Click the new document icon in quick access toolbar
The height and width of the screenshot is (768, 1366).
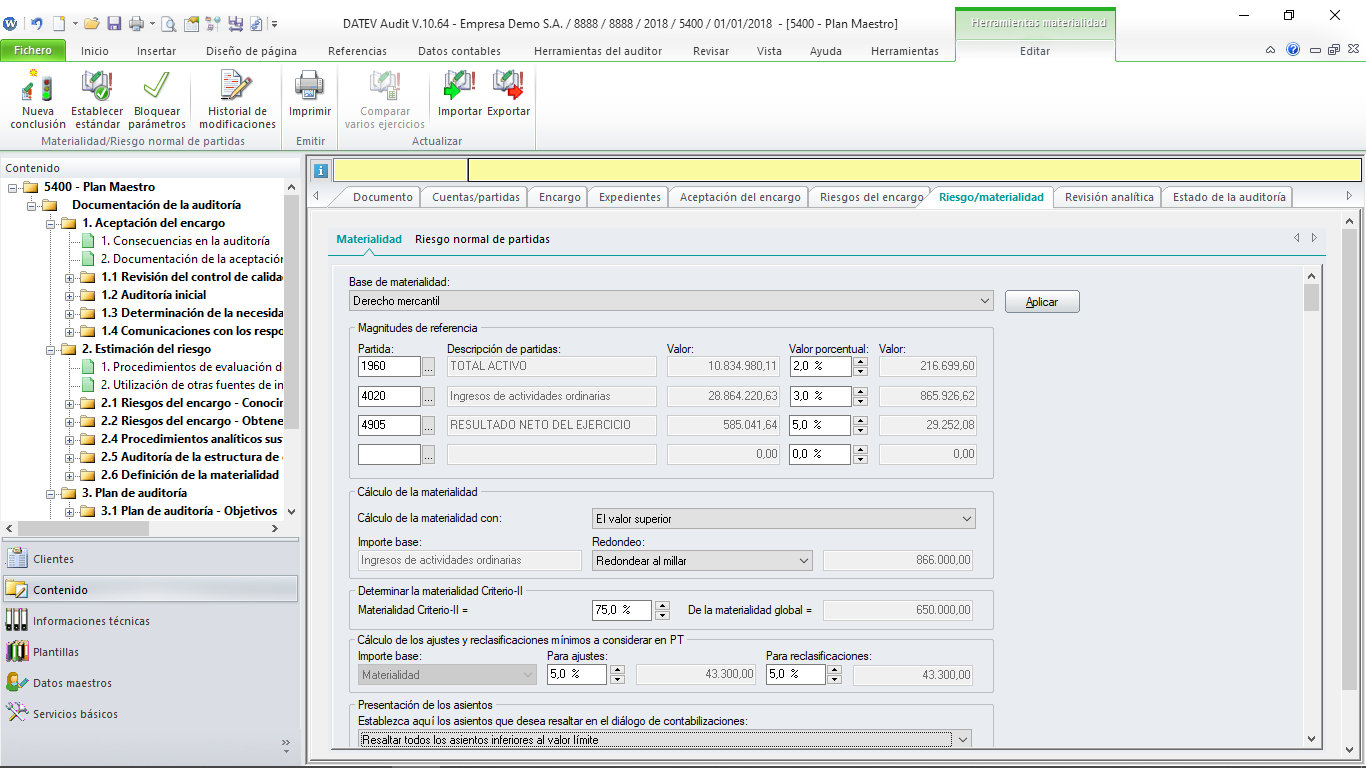point(59,23)
